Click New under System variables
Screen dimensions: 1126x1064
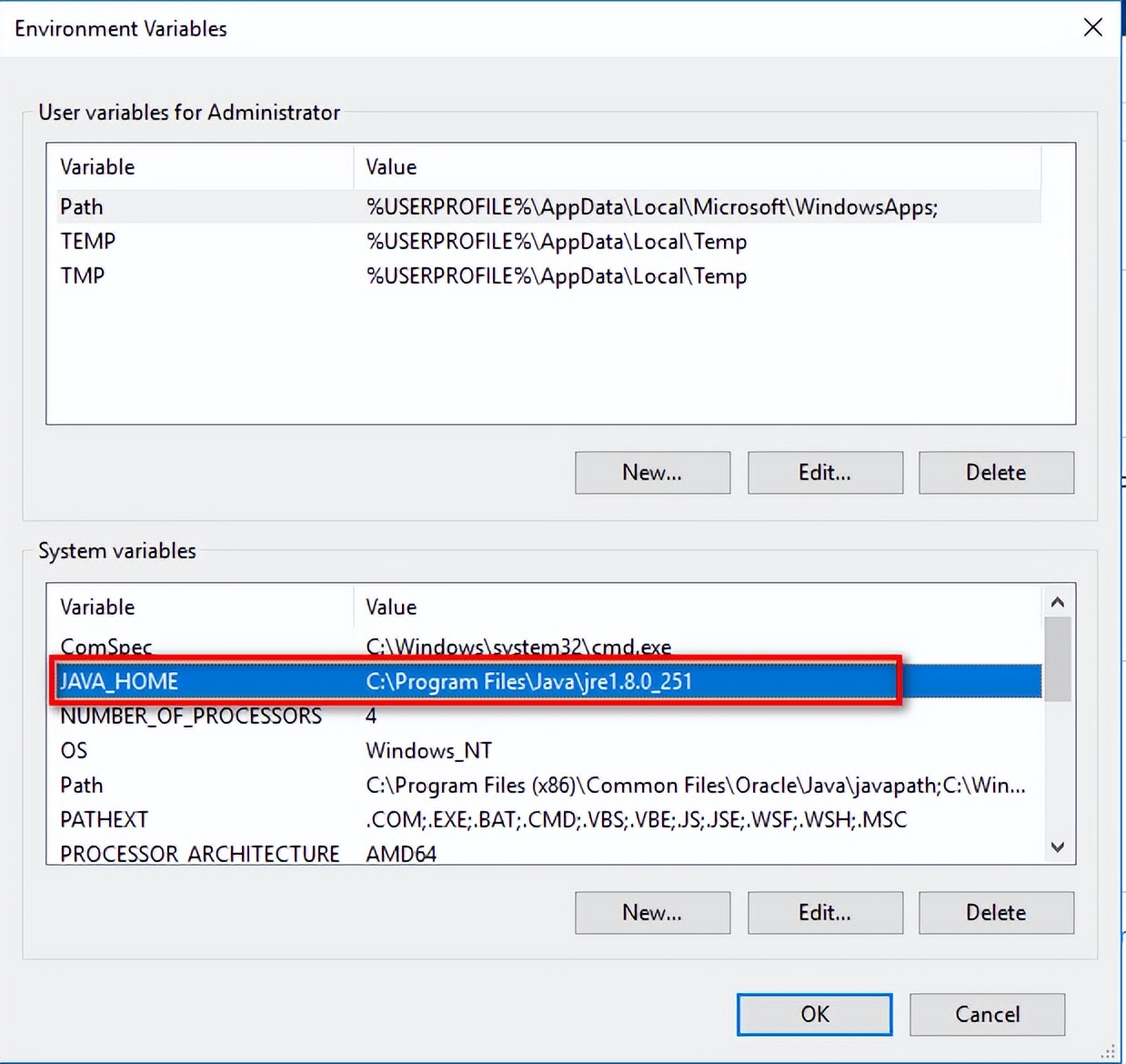point(652,912)
